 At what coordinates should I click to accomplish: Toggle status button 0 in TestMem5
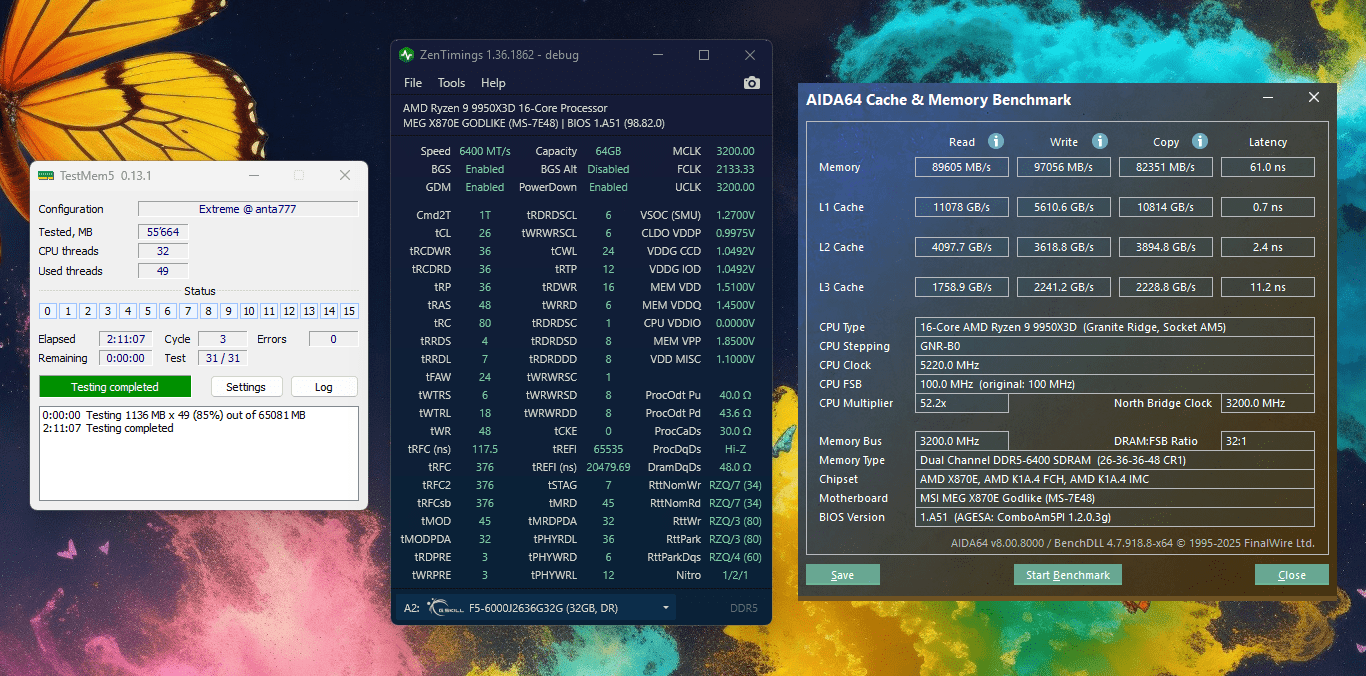(x=46, y=311)
